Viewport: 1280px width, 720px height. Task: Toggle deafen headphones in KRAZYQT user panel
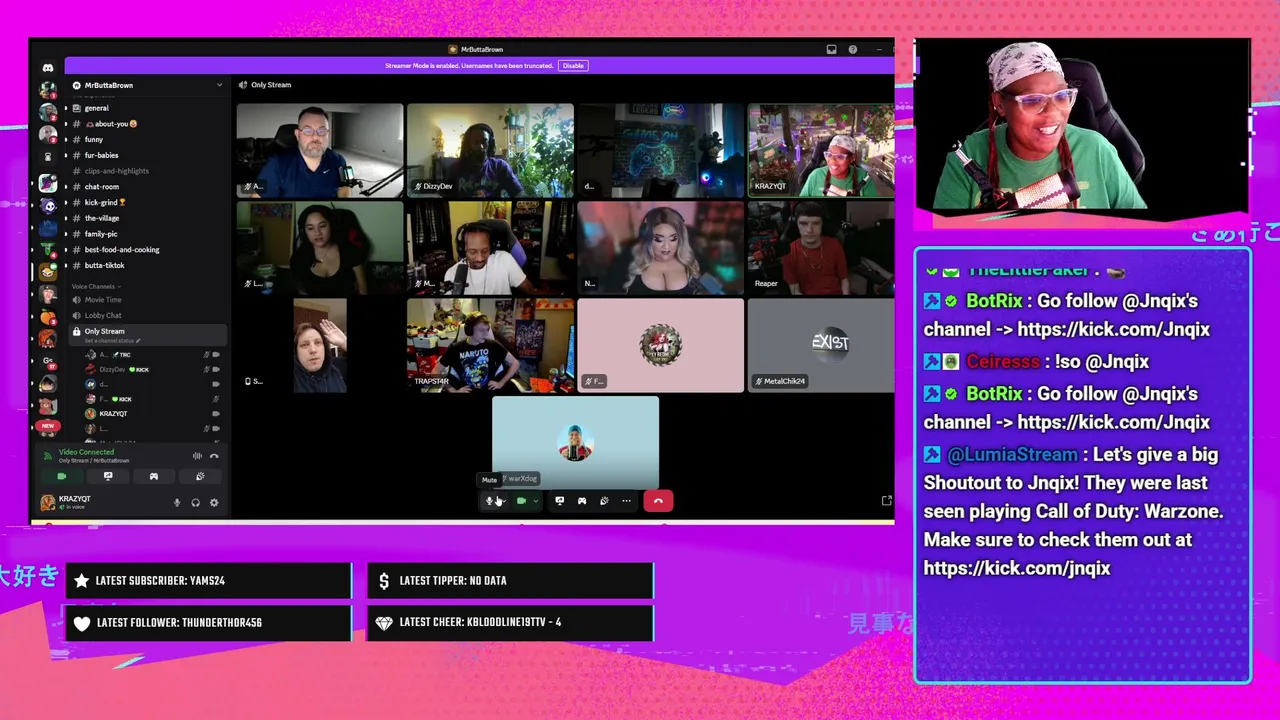coord(195,503)
